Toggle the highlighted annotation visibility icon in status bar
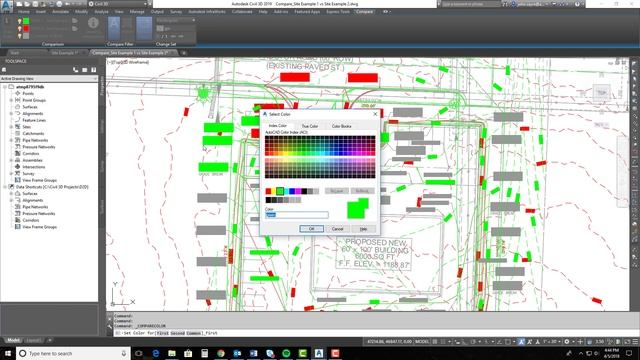Viewport: 640px width, 360px height. coord(522,341)
